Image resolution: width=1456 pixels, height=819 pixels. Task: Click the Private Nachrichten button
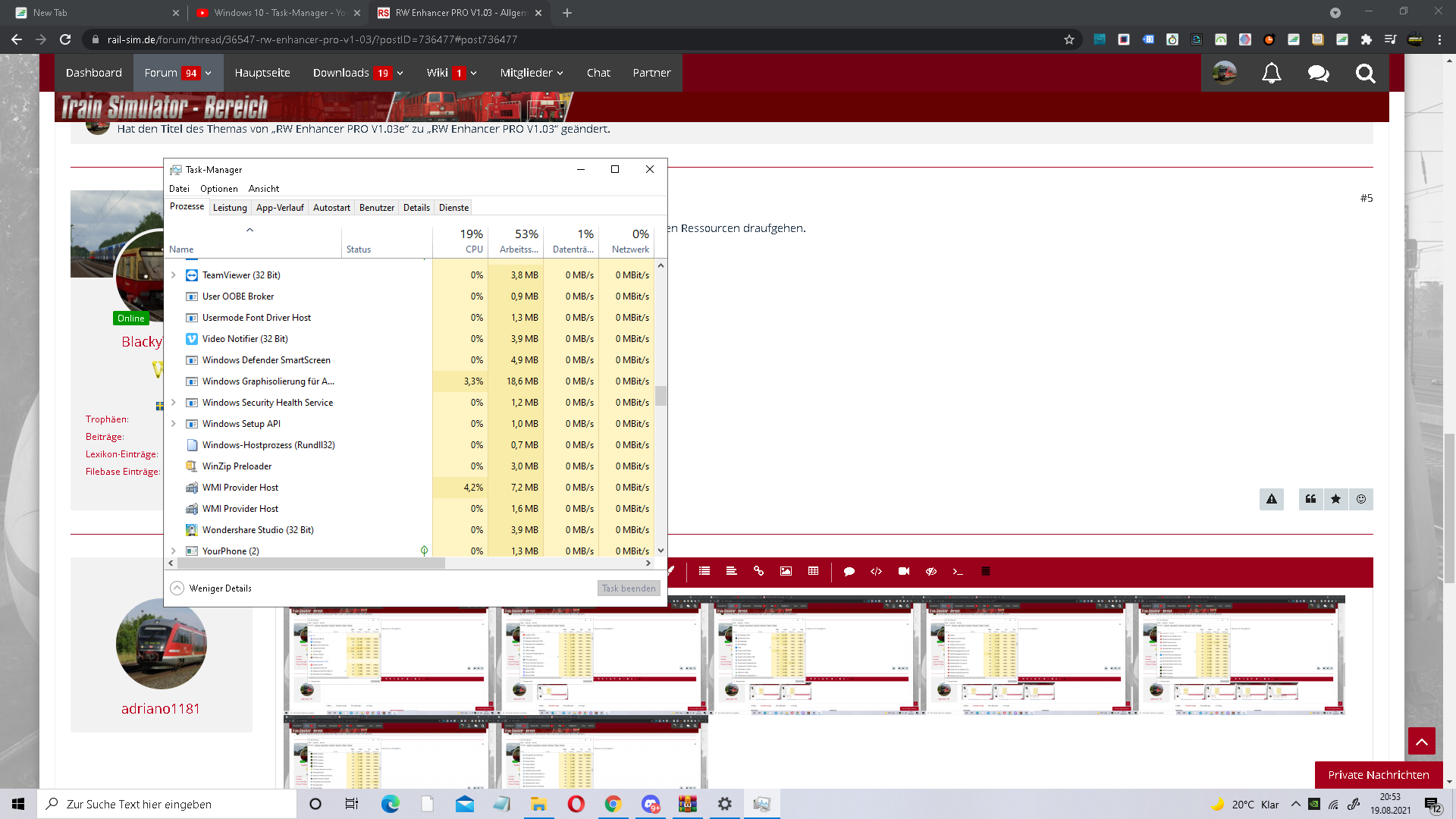click(1378, 774)
